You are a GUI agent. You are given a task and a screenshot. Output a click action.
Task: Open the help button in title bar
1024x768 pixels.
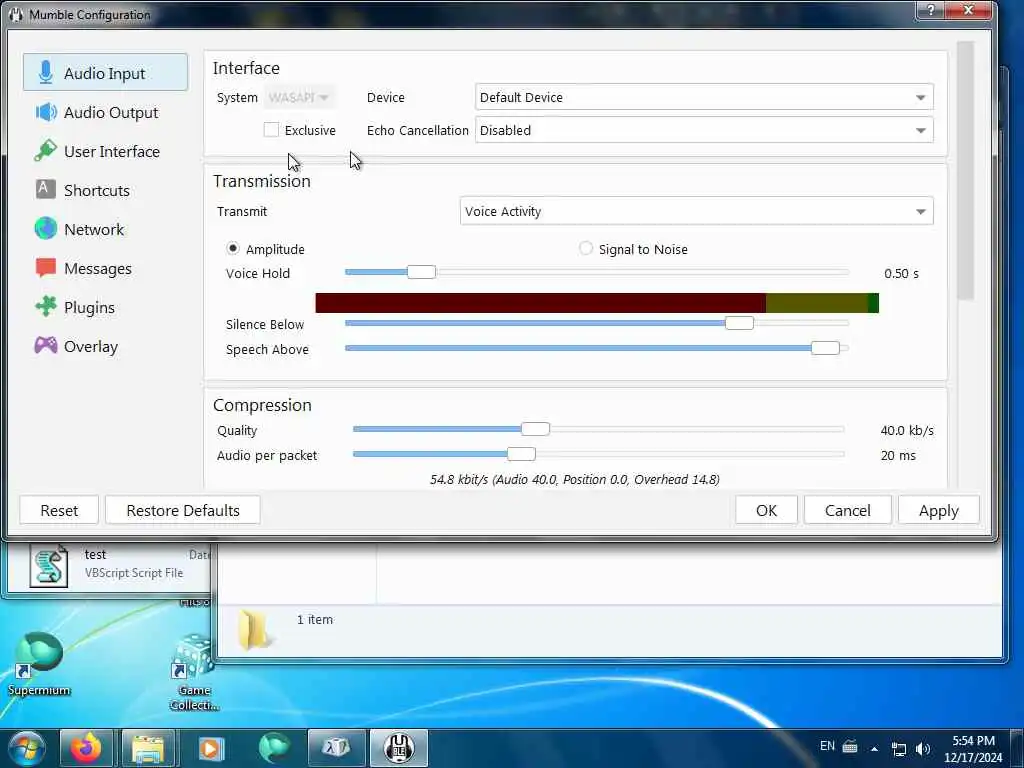tap(930, 10)
